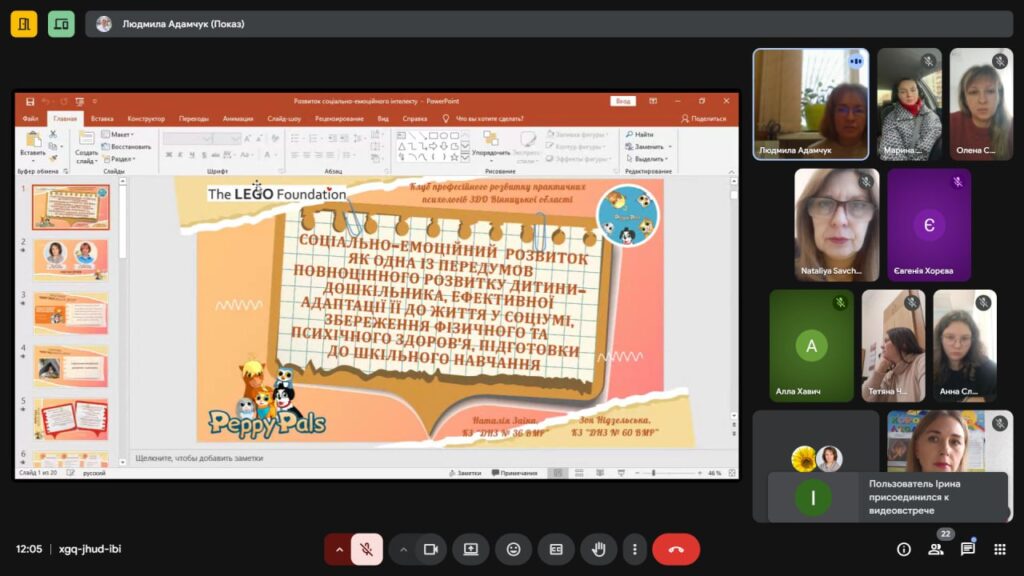
Task: Open the emoji reactions icon
Action: click(513, 549)
